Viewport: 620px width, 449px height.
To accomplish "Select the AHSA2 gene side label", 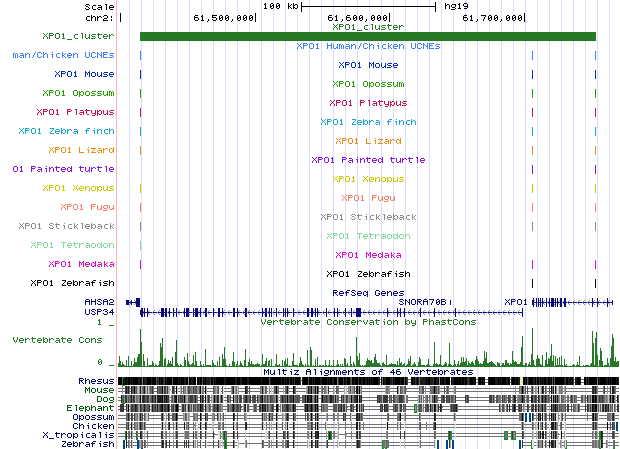I will [x=99, y=301].
